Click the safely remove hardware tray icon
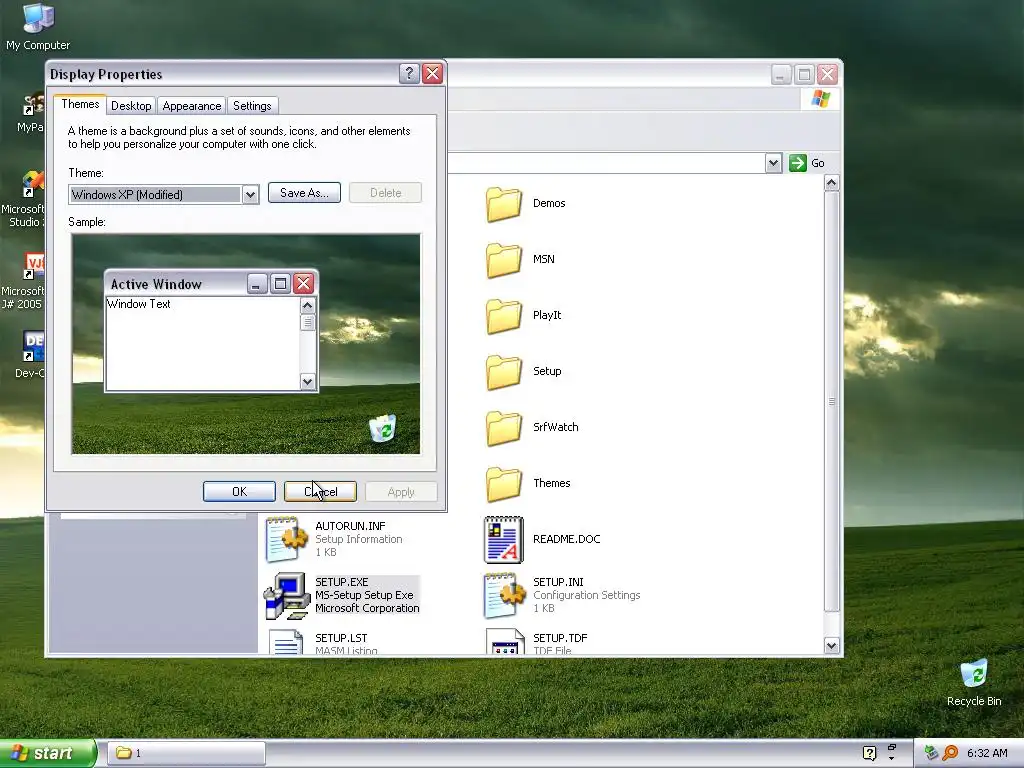This screenshot has width=1024, height=768. point(931,753)
